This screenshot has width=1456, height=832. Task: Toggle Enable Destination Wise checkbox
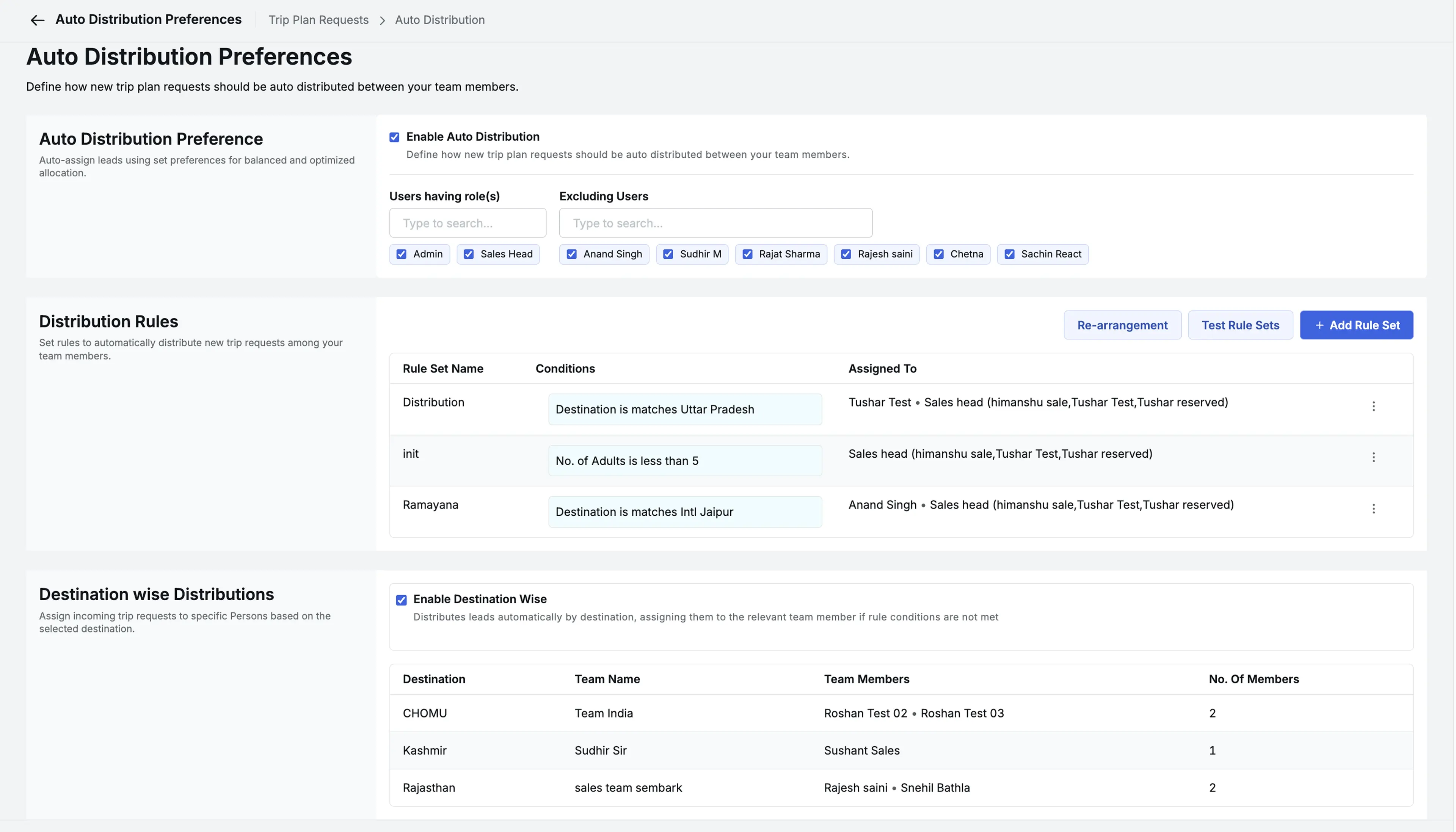coord(402,600)
